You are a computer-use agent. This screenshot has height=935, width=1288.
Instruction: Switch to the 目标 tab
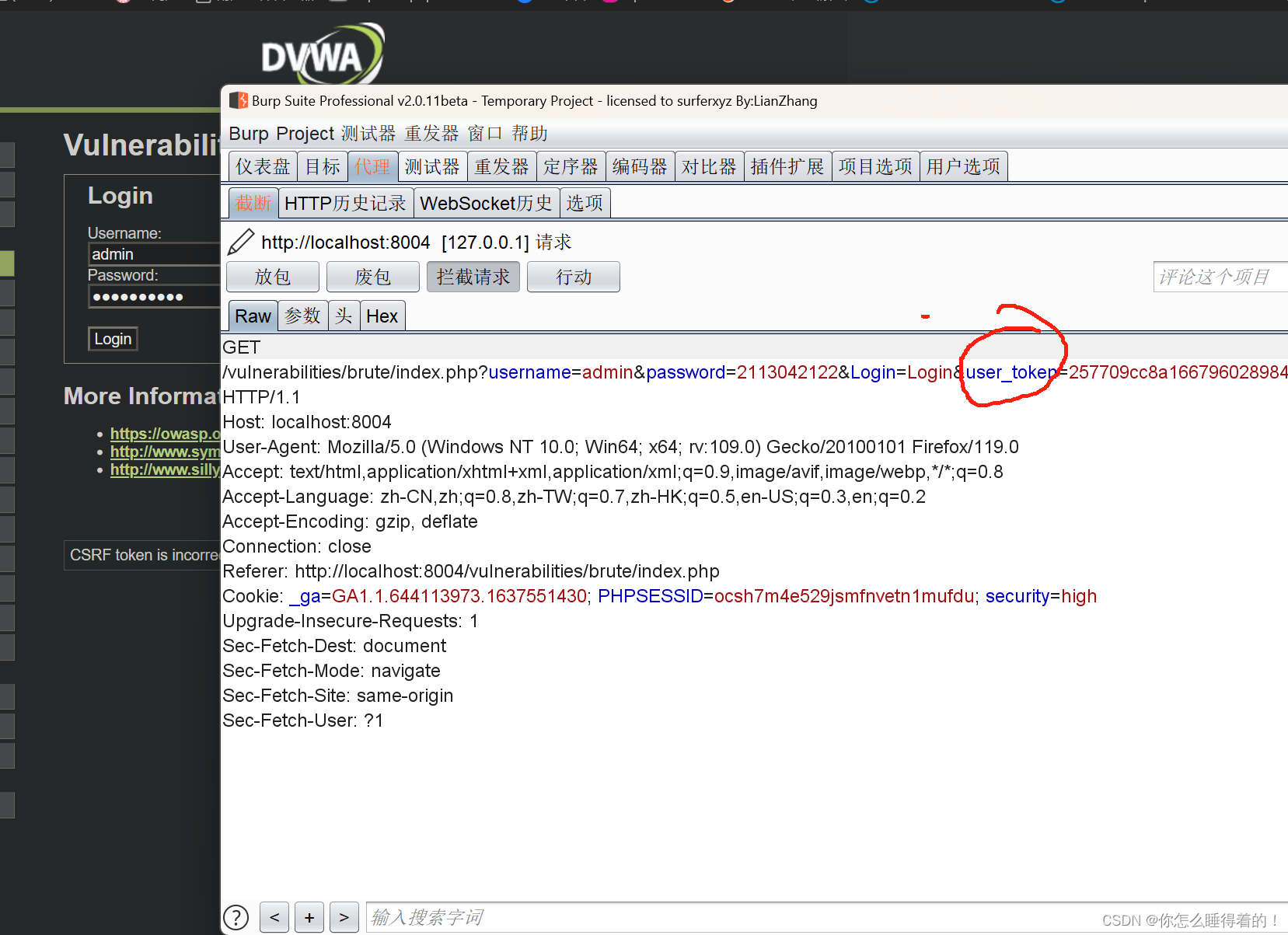point(323,166)
